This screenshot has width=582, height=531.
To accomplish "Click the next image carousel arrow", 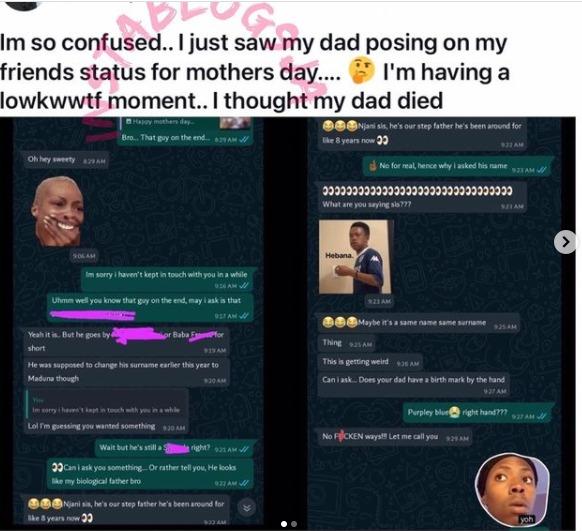I will [565, 242].
